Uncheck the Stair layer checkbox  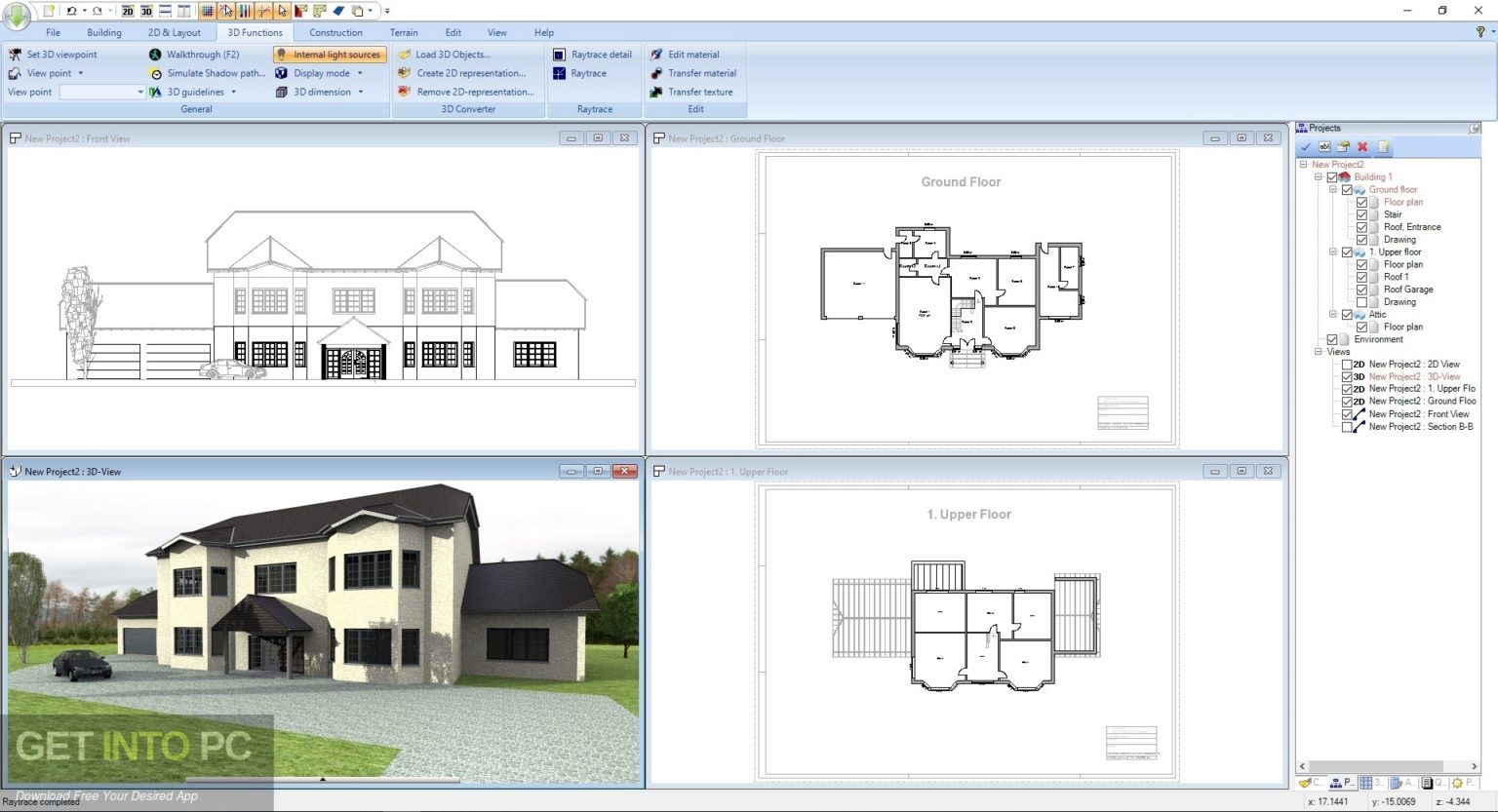coord(1361,214)
